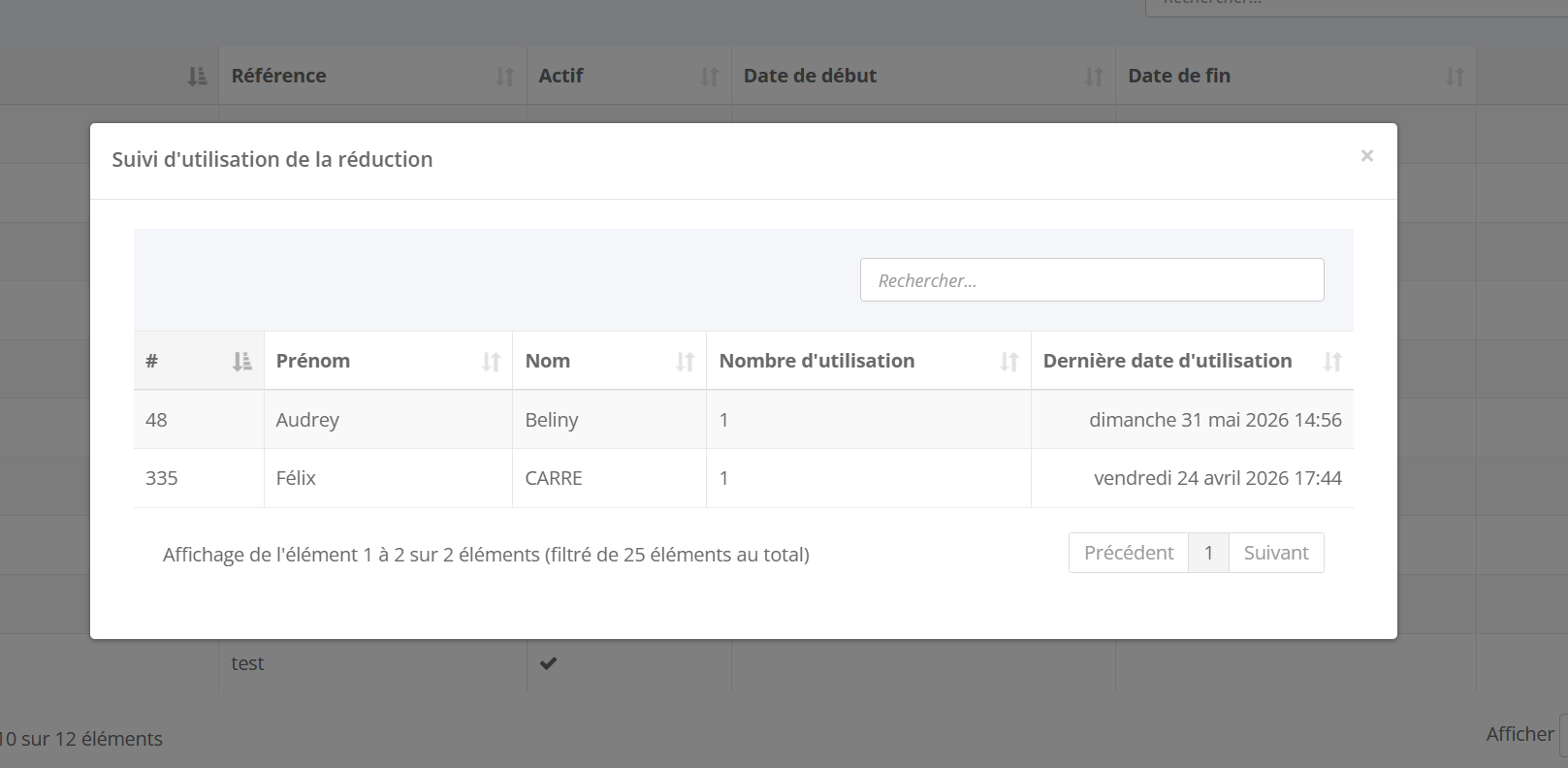The width and height of the screenshot is (1568, 768).
Task: Click the Actif checkmark in test row
Action: pos(548,663)
